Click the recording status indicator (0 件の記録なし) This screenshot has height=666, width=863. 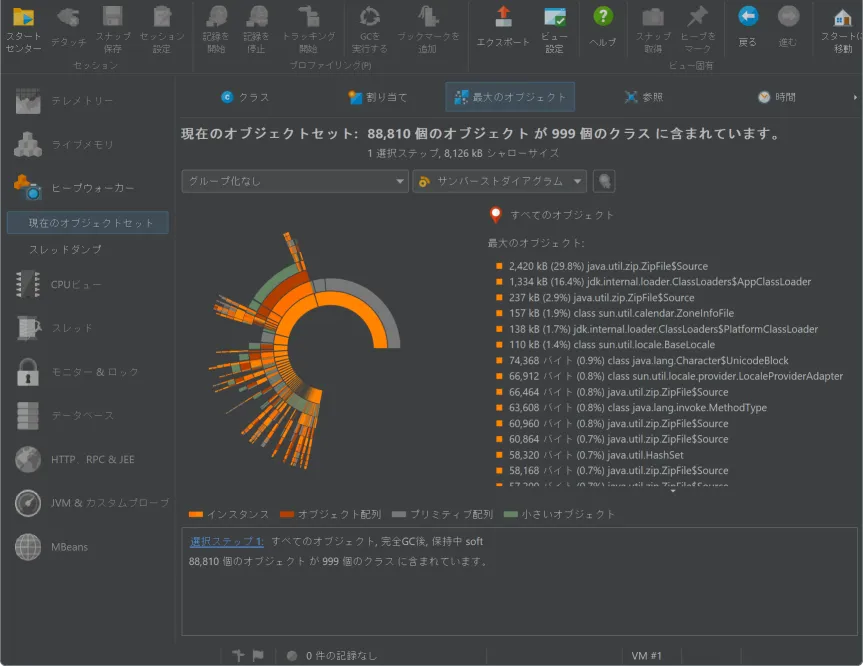tap(332, 656)
